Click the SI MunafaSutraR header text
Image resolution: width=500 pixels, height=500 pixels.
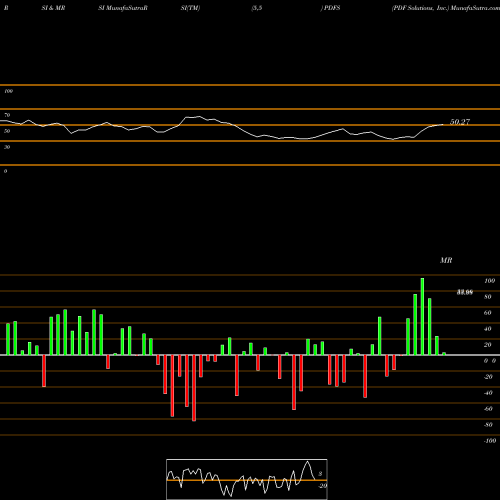123,8
